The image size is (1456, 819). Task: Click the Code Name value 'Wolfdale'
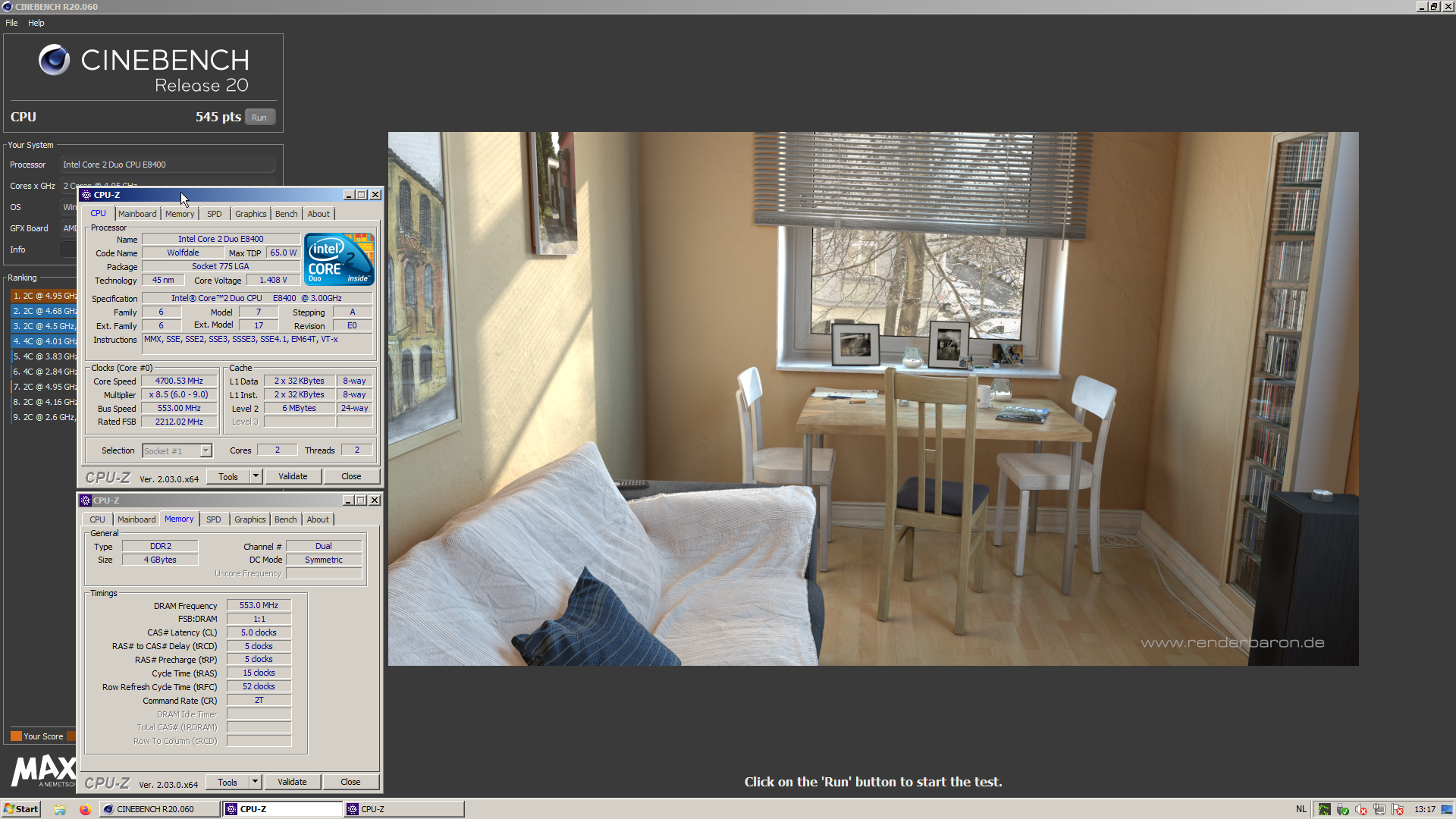pos(183,253)
